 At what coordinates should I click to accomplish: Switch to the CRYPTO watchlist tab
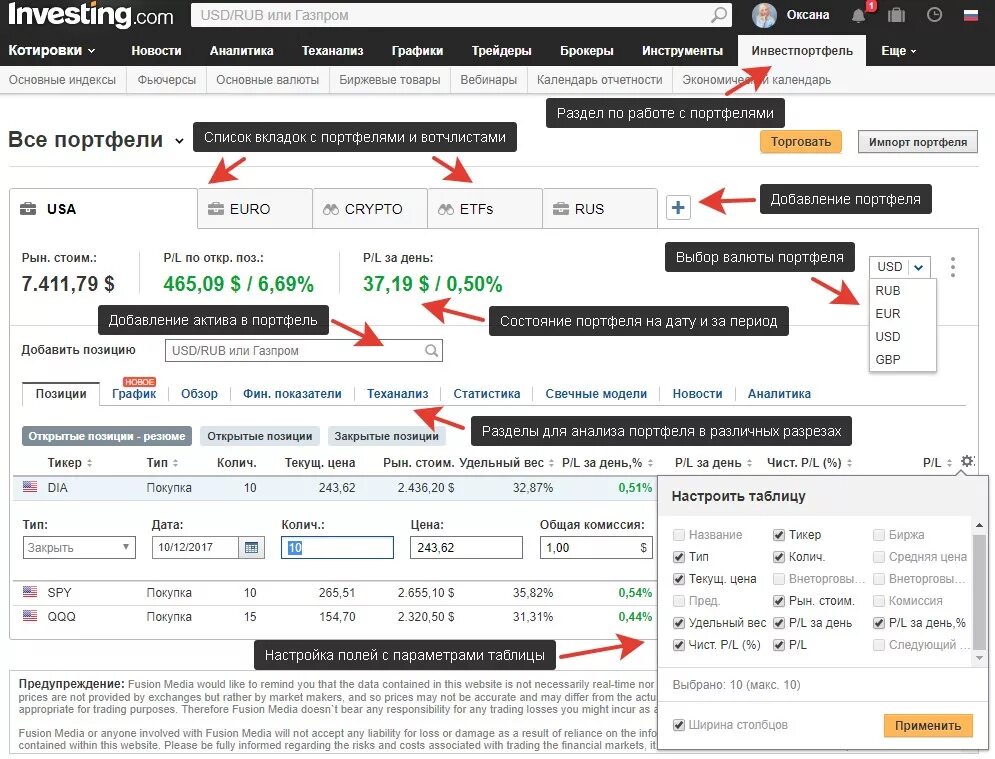click(370, 208)
